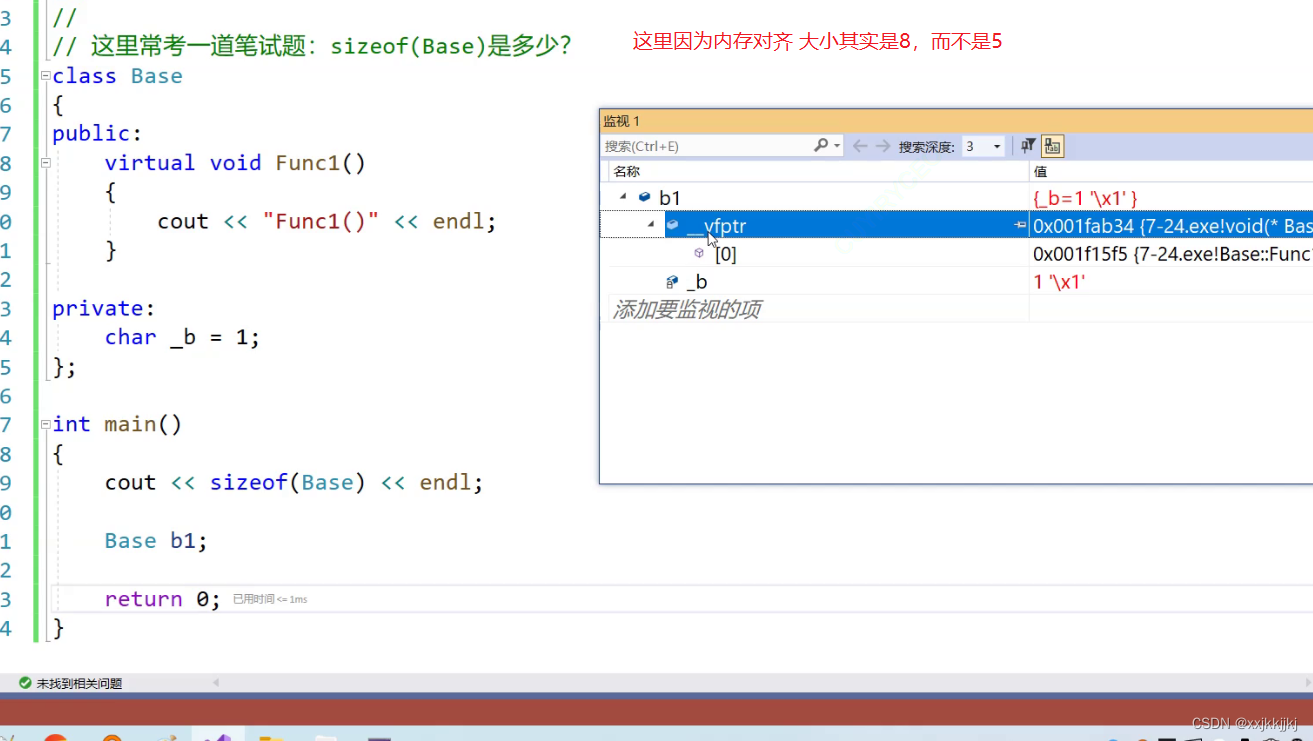
Task: Open the search options dropdown arrow
Action: 837,146
